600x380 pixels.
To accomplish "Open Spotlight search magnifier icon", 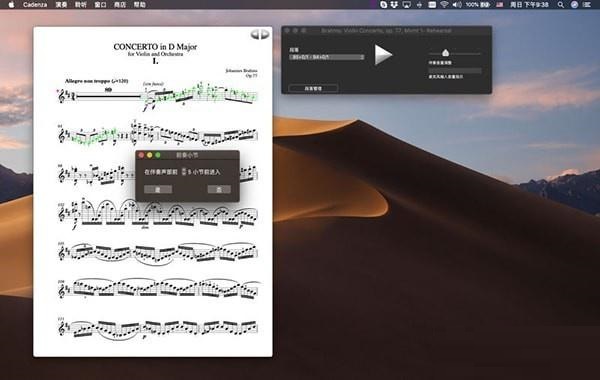I will 561,5.
